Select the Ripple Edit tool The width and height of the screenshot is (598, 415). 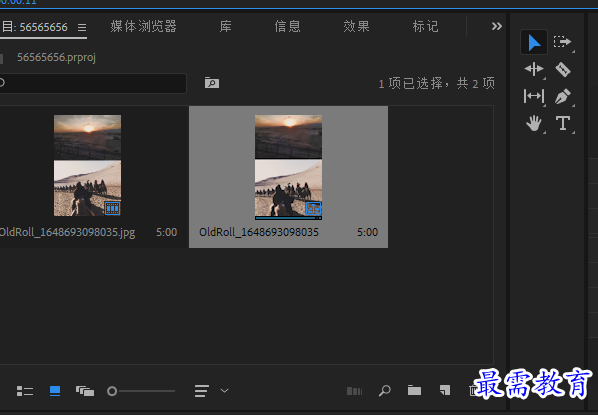(x=534, y=69)
